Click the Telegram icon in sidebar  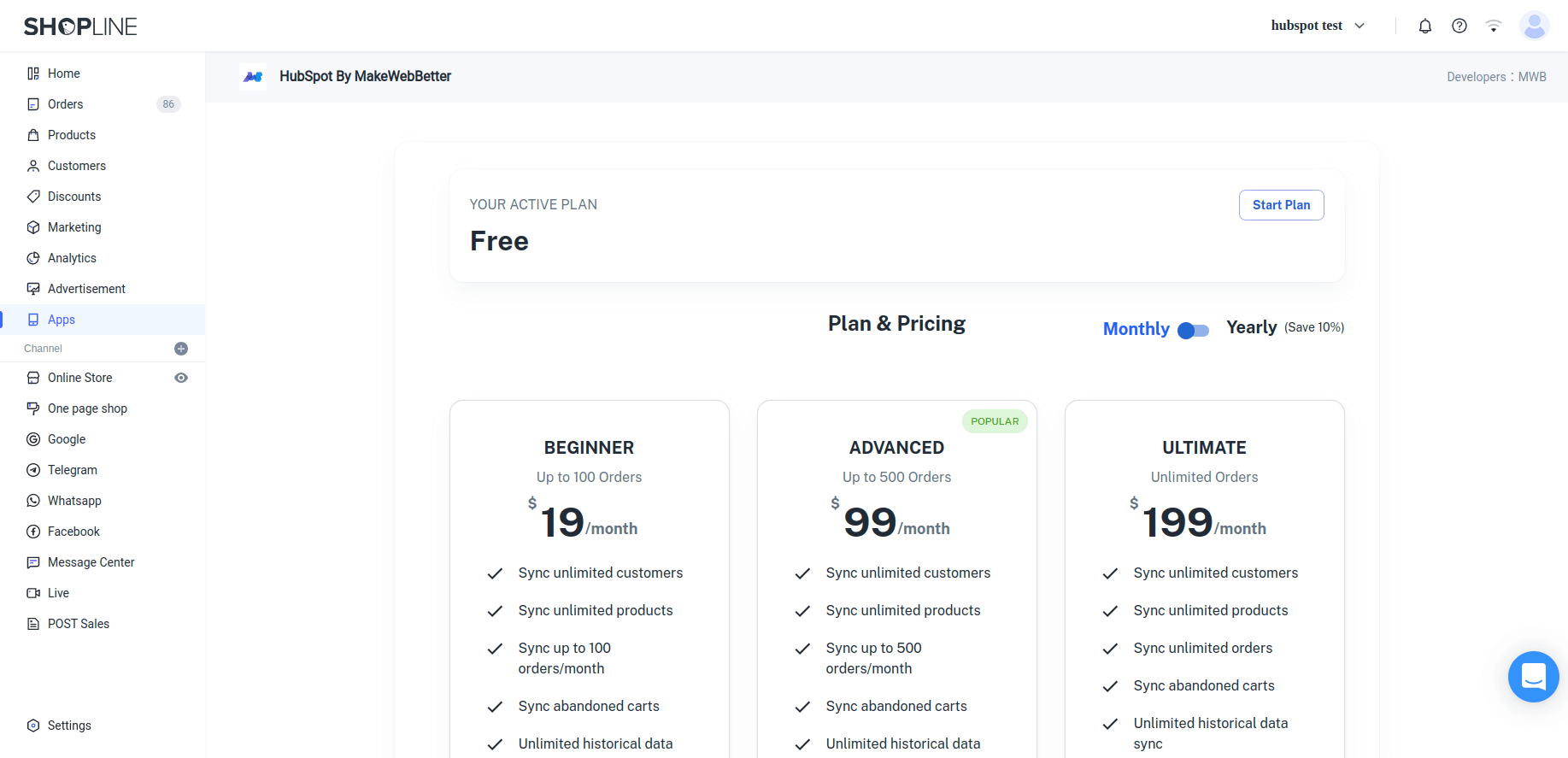(33, 470)
